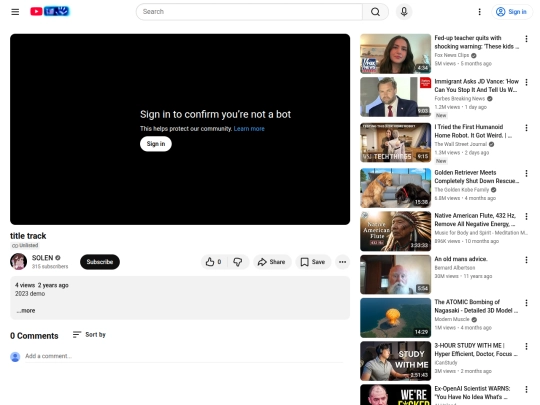Open options for Native American Flute video
540x405 pixels.
pos(526,216)
